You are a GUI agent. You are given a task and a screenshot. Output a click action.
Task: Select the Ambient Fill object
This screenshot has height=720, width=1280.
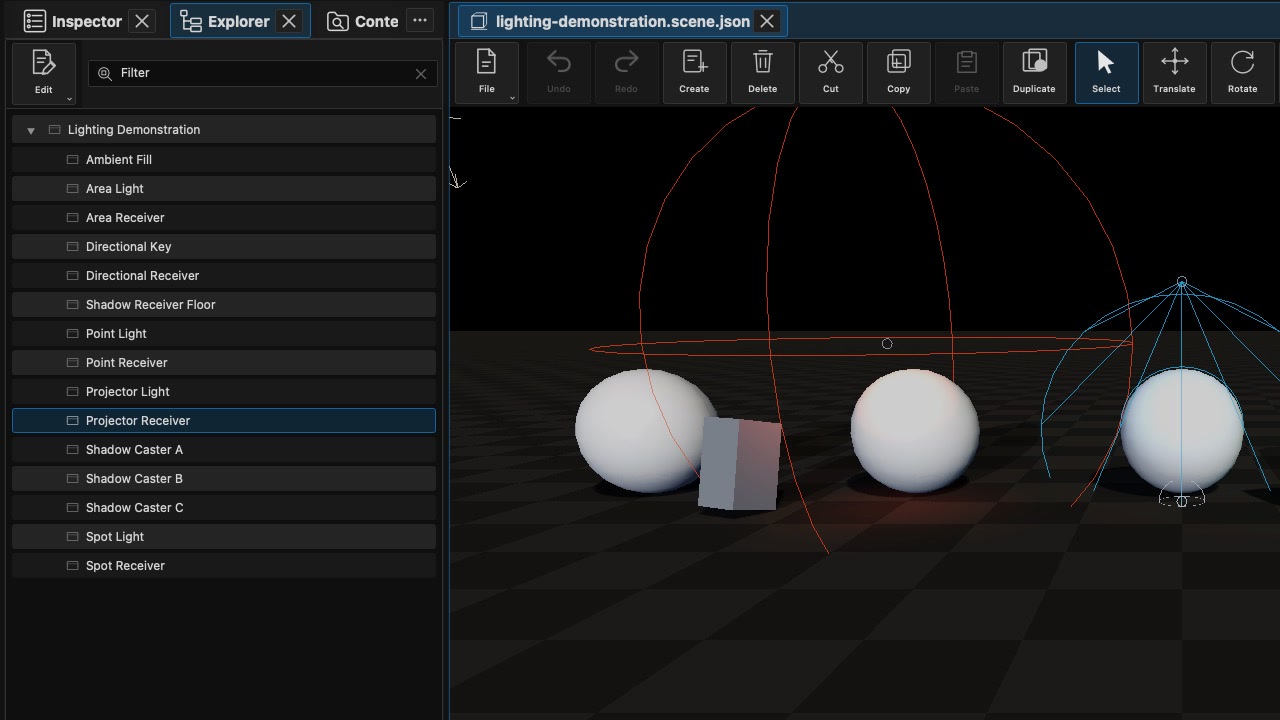[x=224, y=160]
